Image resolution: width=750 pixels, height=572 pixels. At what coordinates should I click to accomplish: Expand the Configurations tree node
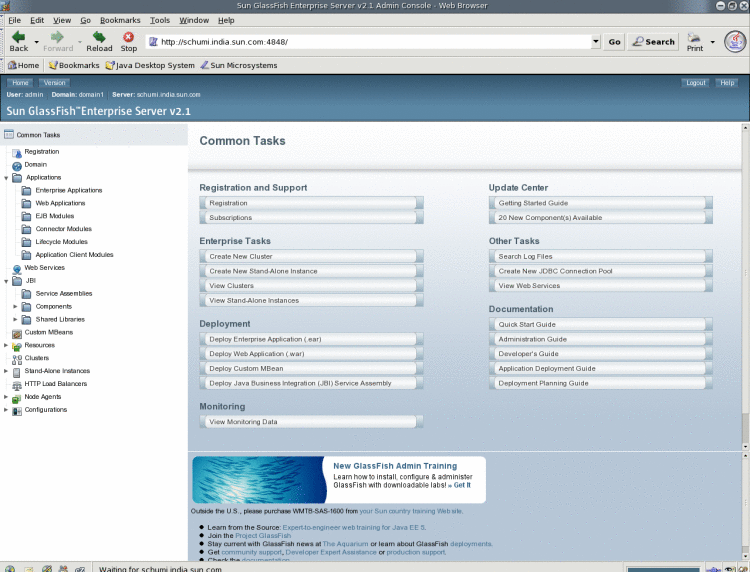6,409
